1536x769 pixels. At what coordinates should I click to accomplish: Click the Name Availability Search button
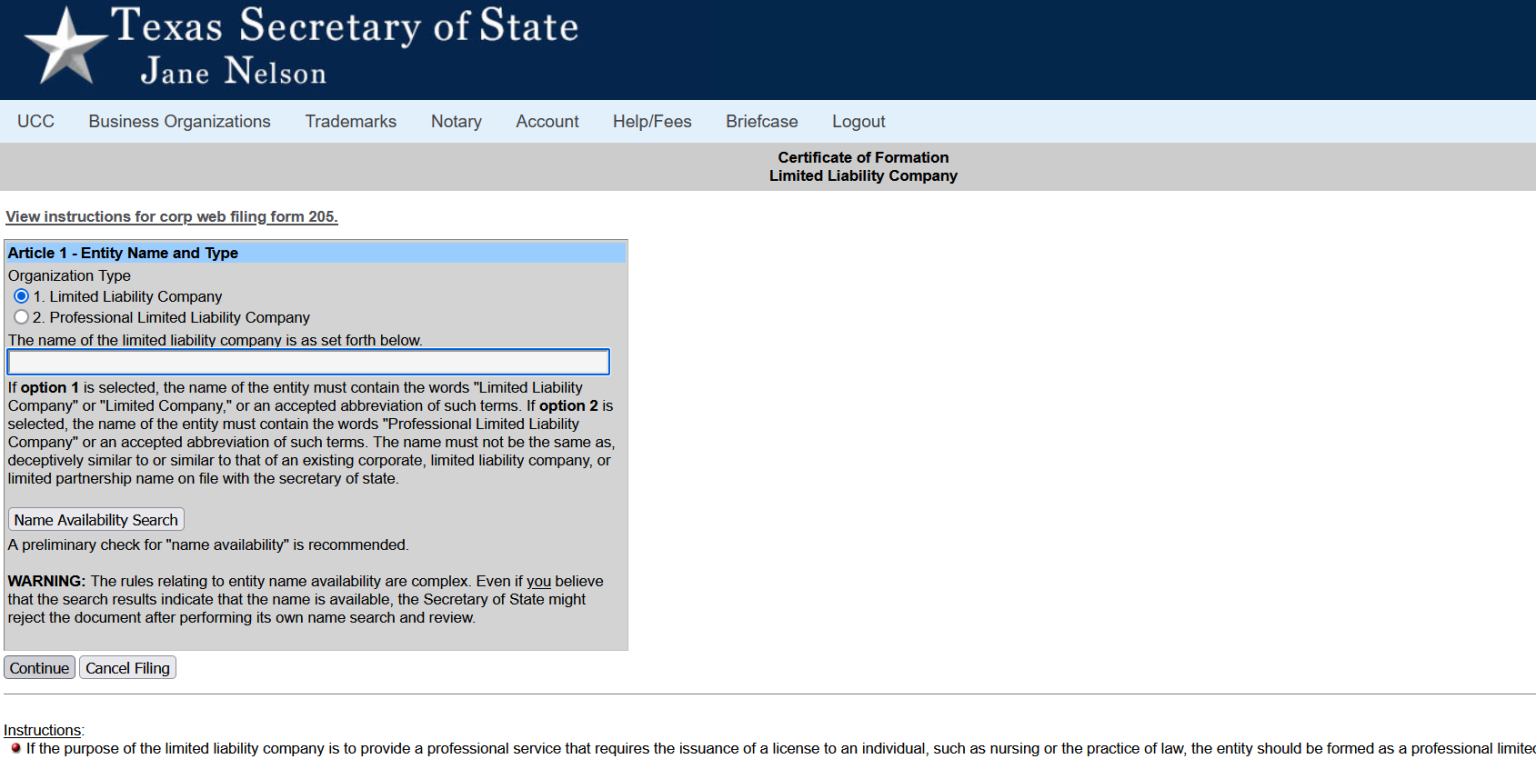(95, 519)
